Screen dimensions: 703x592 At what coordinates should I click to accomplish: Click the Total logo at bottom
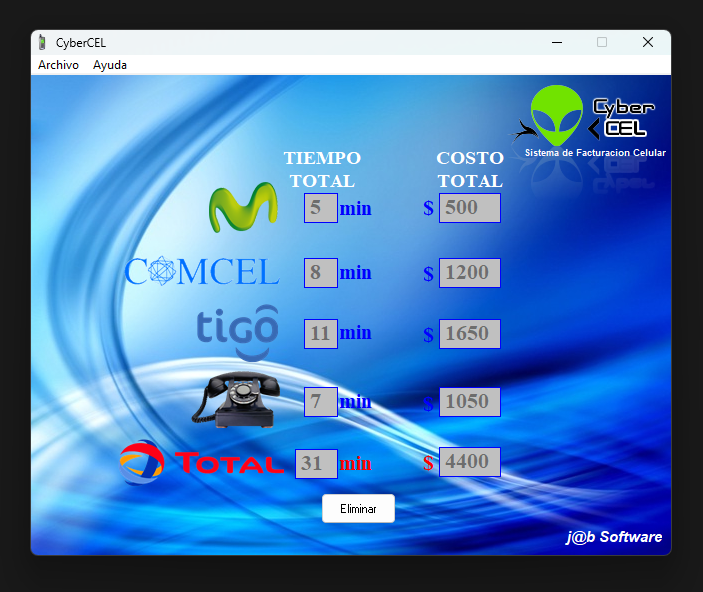point(201,462)
